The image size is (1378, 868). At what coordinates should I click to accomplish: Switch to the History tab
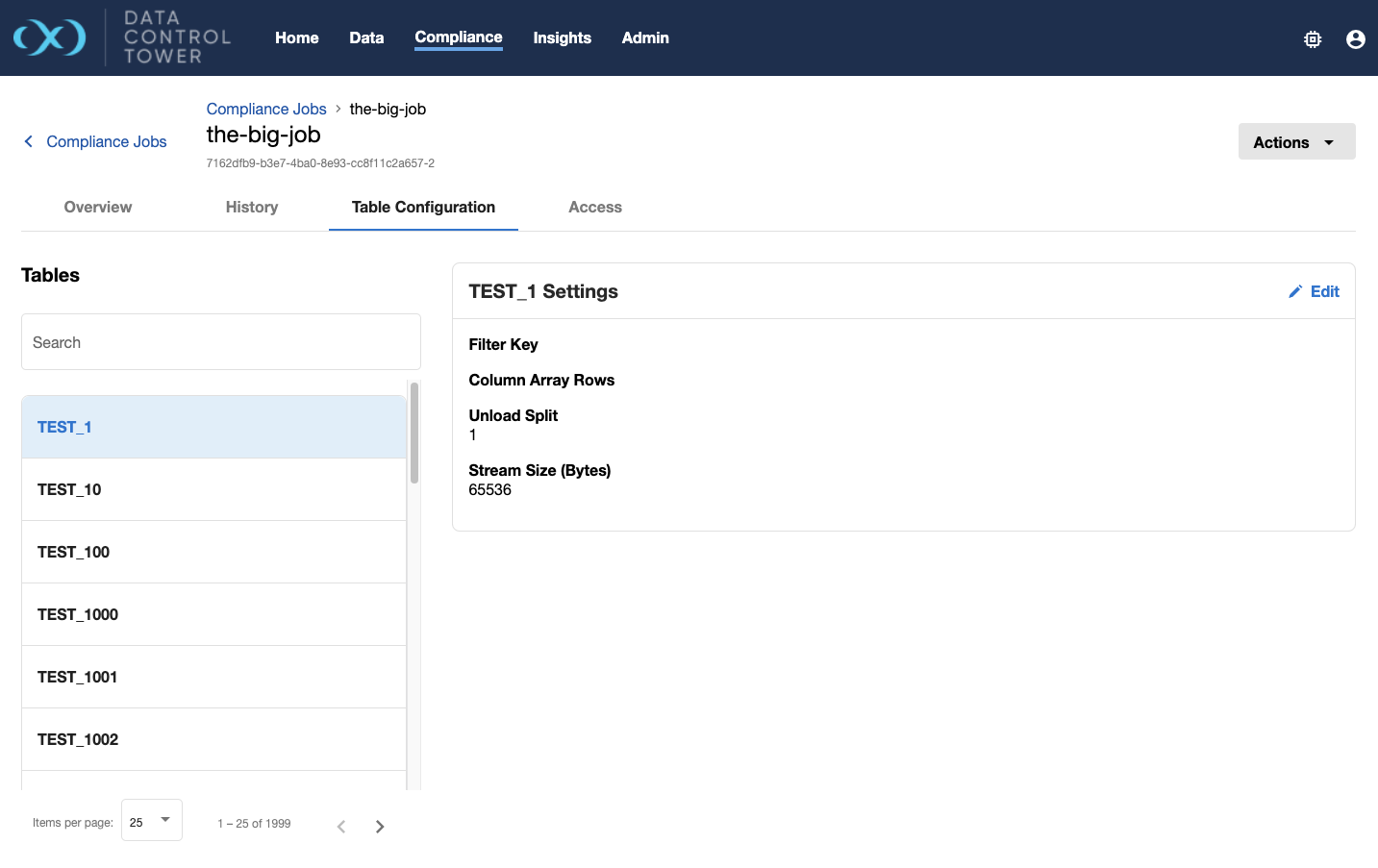pyautogui.click(x=251, y=207)
